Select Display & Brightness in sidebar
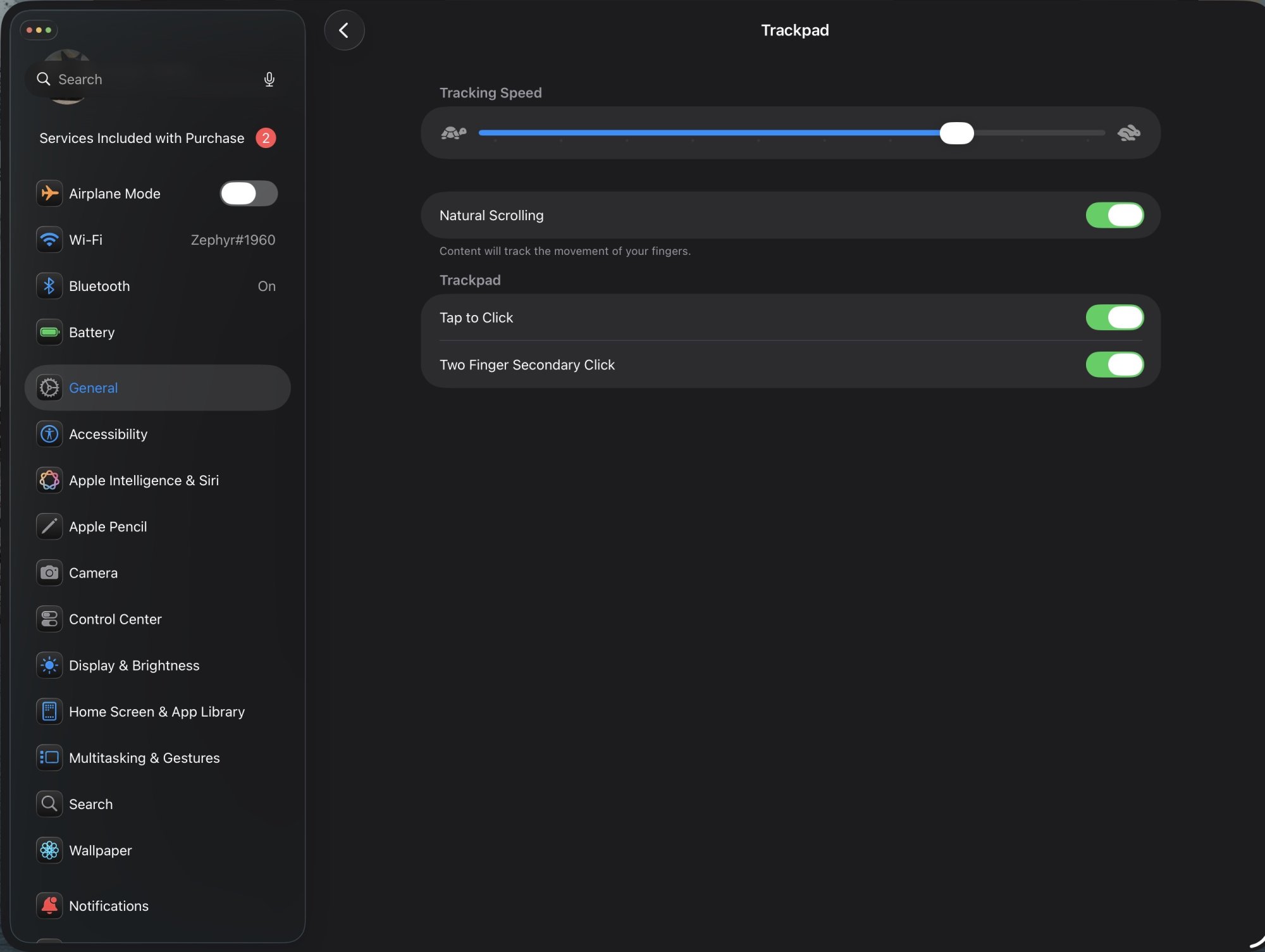The image size is (1265, 952). (134, 665)
